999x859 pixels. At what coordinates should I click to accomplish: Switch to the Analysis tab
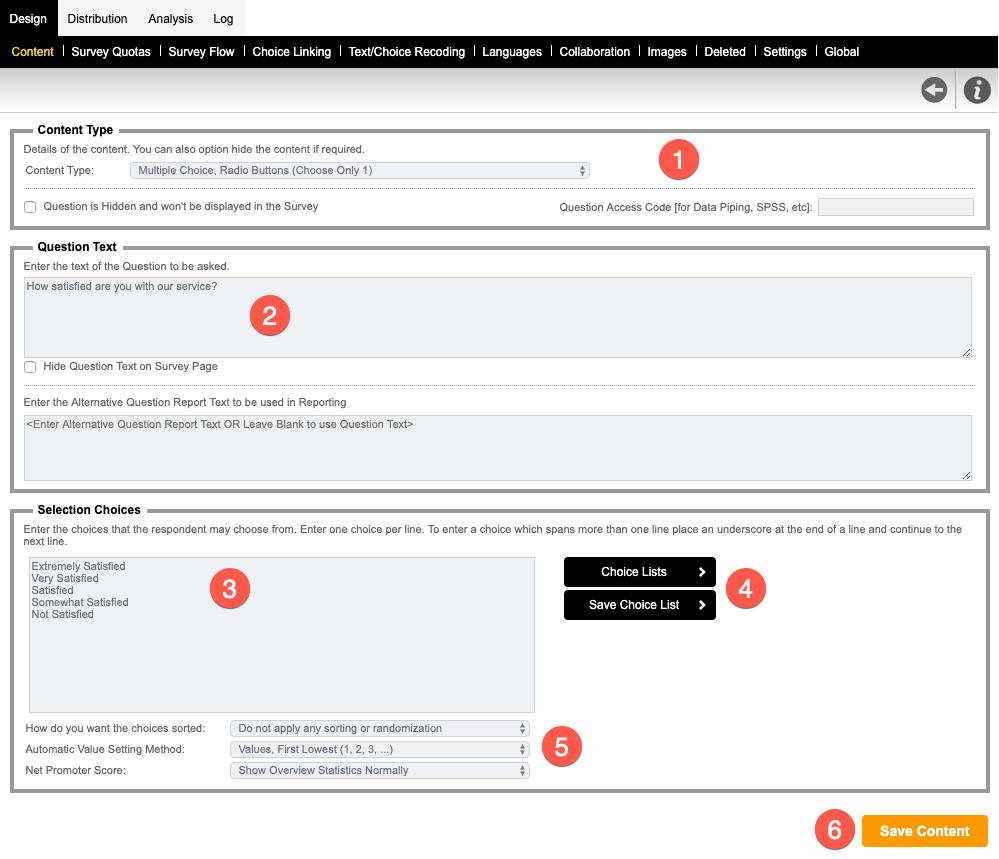pyautogui.click(x=171, y=19)
